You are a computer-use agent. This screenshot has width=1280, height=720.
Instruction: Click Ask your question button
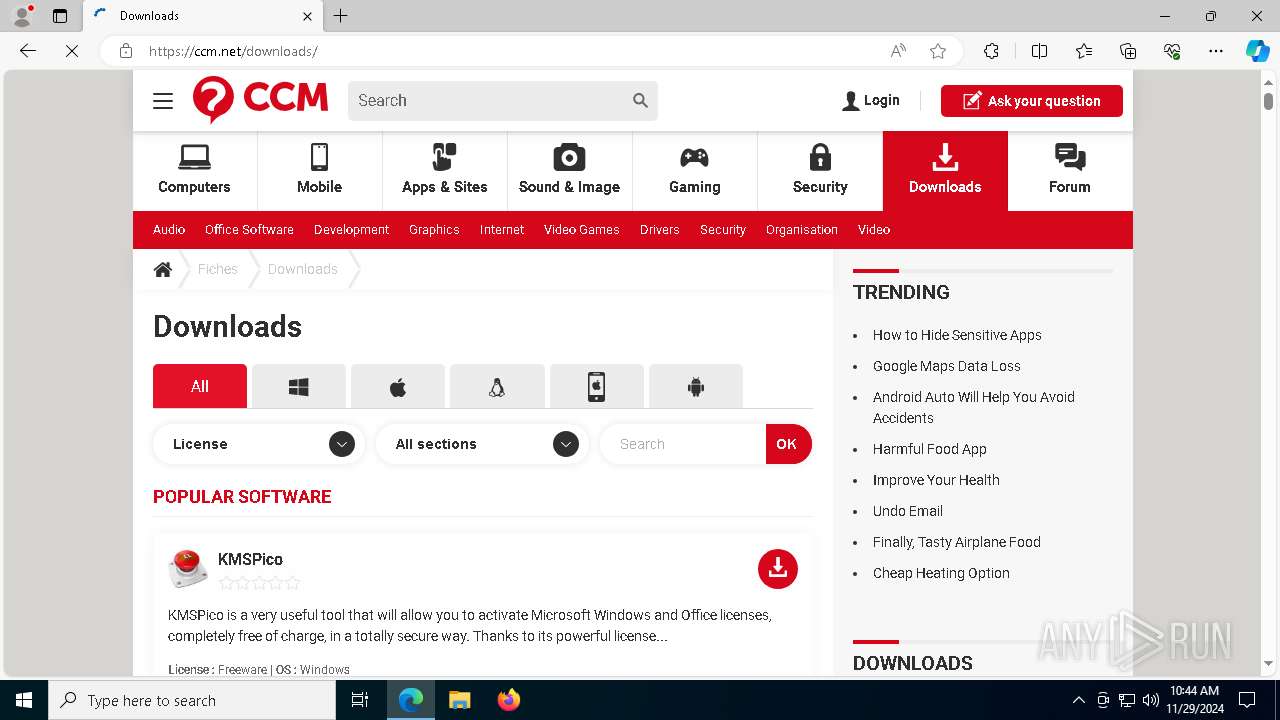click(1032, 101)
